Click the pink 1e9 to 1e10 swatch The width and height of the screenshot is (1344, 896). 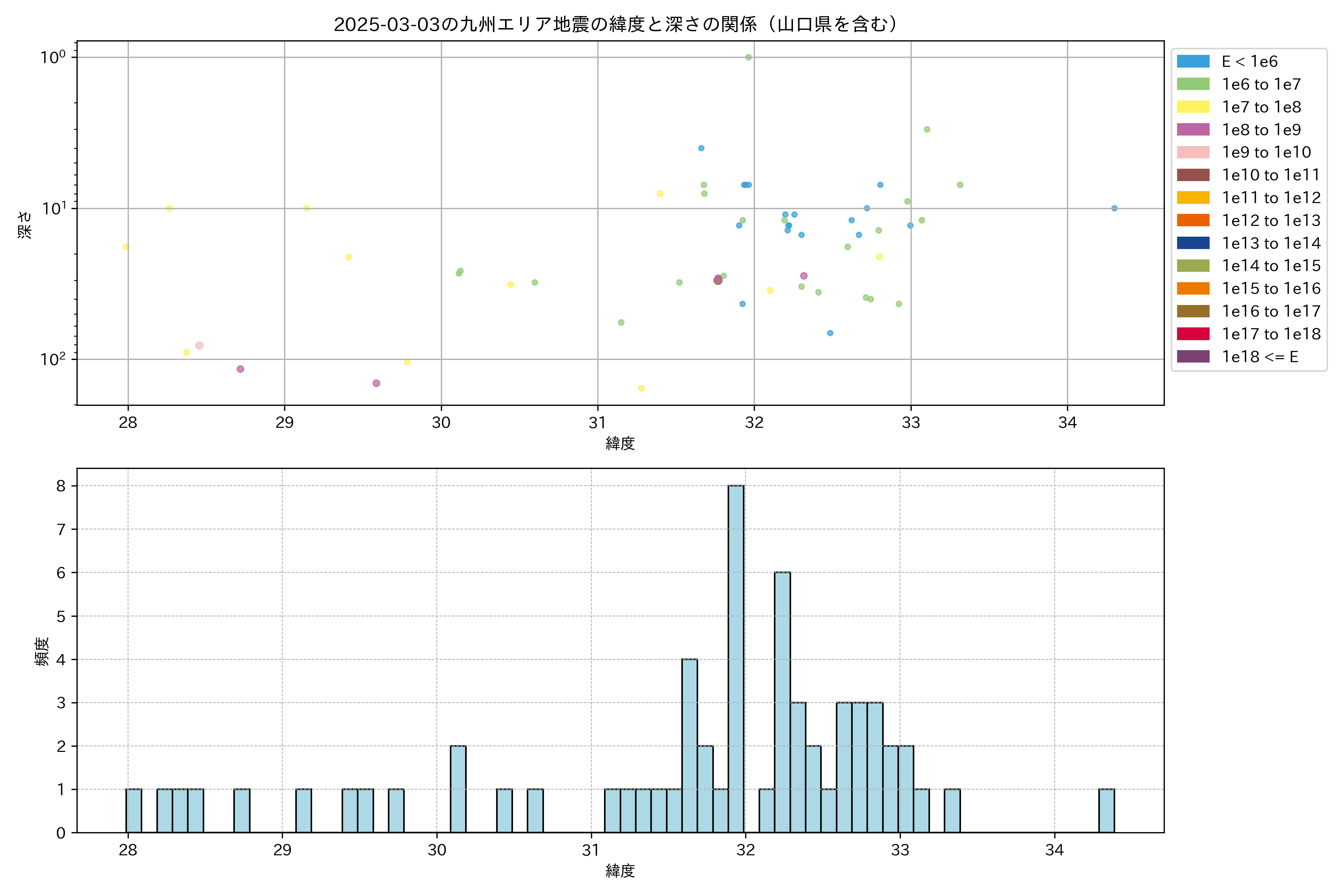point(1192,153)
